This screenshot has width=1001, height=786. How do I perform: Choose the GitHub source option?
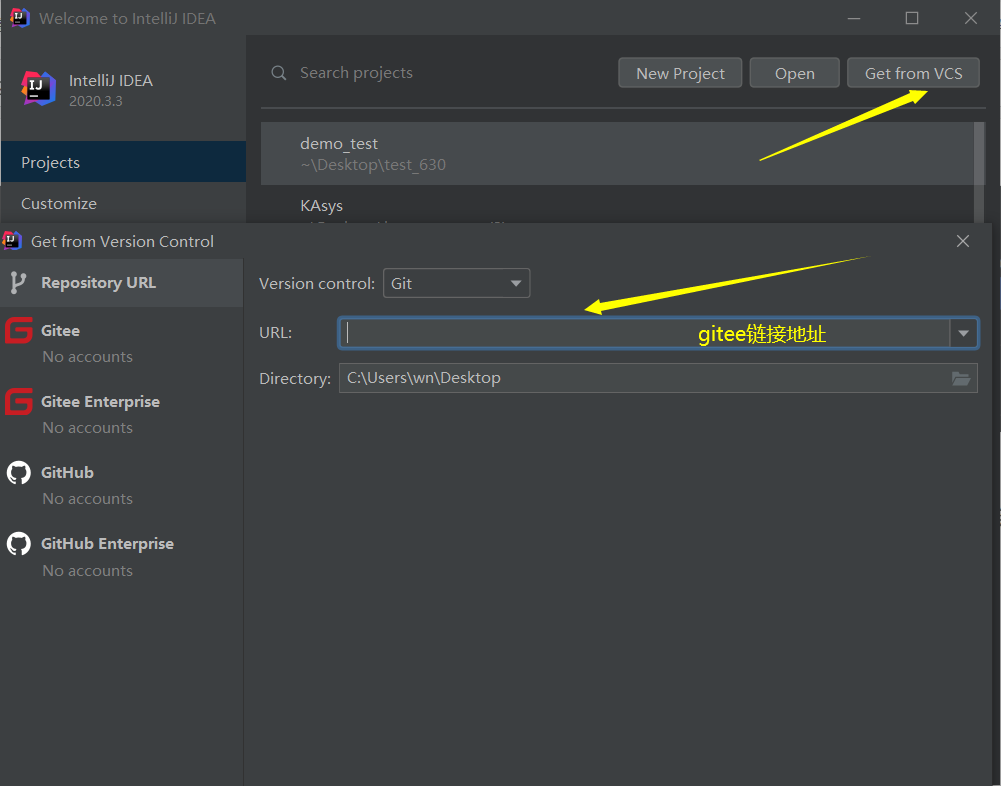click(x=122, y=485)
